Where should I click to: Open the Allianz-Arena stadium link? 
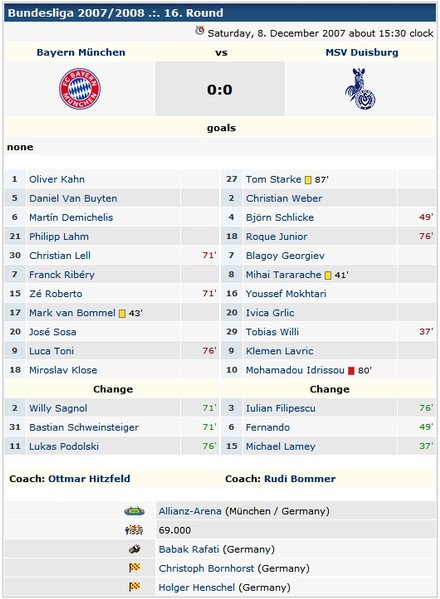[190, 511]
